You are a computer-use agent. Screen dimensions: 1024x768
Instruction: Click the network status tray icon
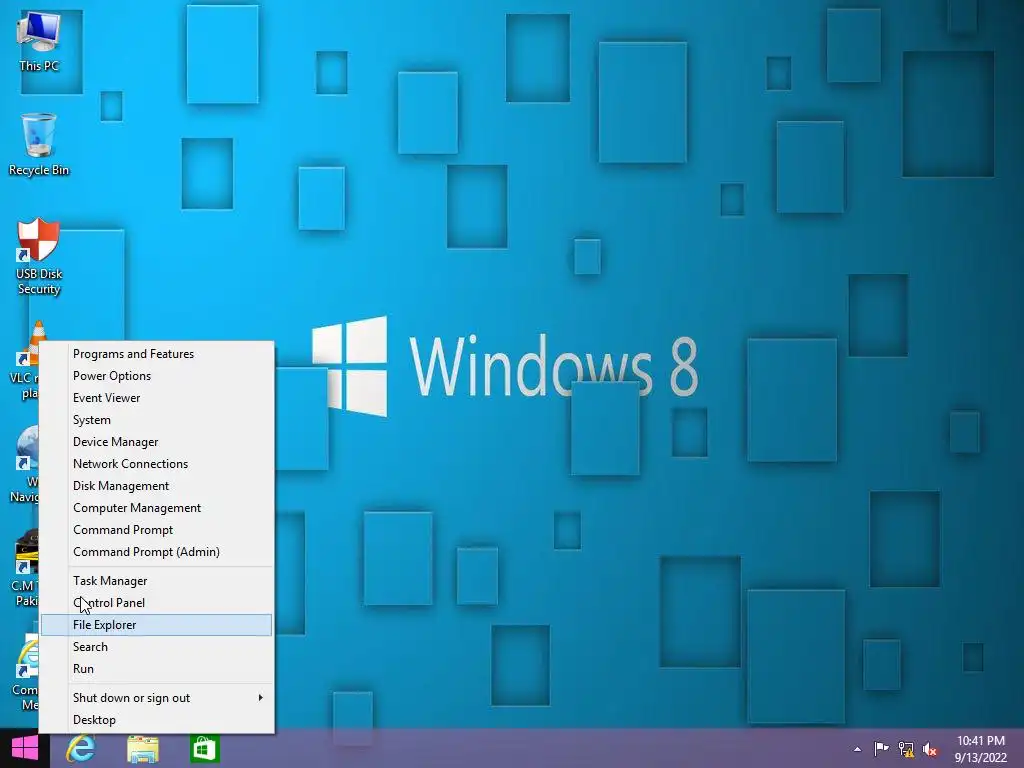(906, 749)
